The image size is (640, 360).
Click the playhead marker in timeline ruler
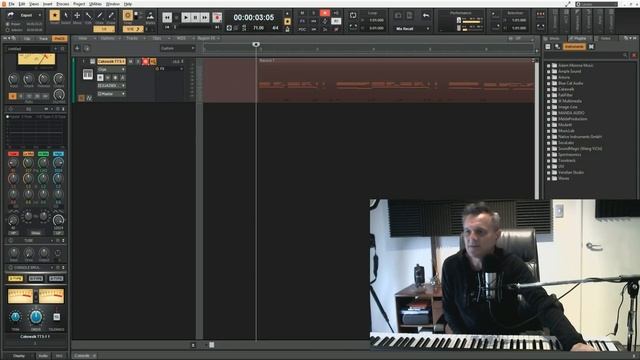(x=256, y=44)
